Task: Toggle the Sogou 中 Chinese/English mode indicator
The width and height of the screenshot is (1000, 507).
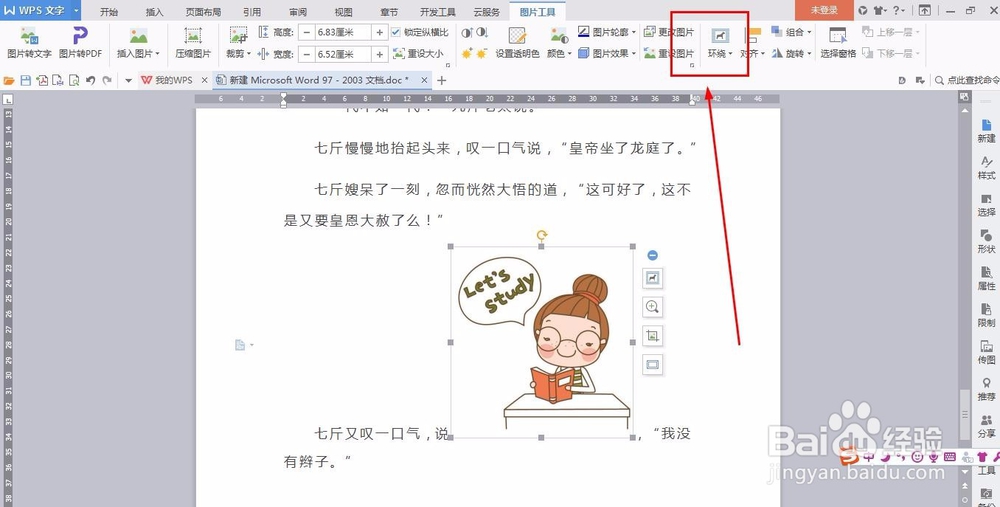Action: 868,457
